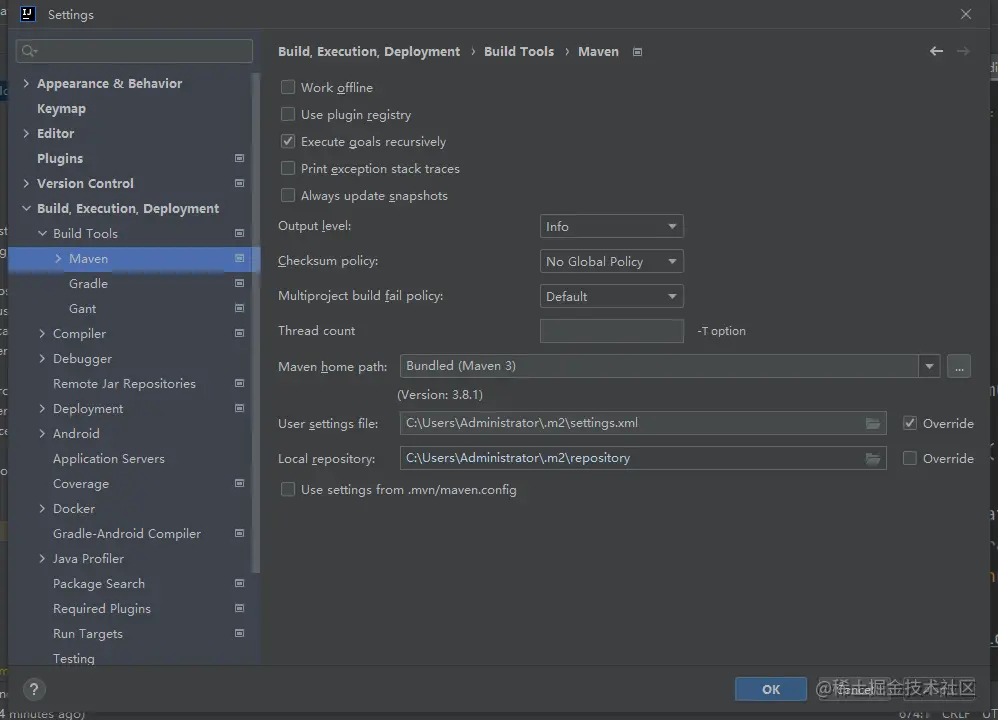Browse folder icon in Local repository field

[873, 458]
